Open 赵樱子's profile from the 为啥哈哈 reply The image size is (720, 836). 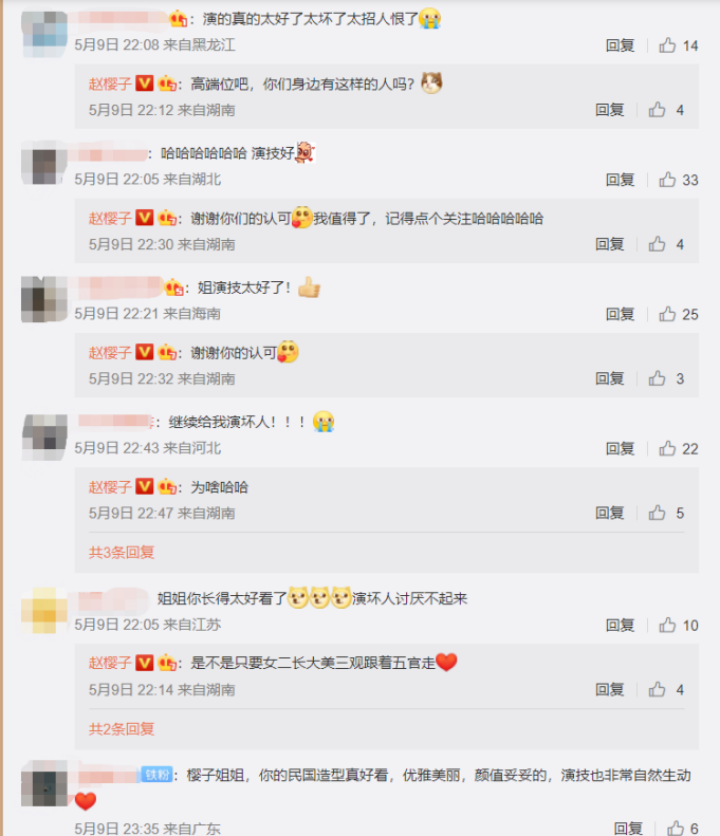pos(110,487)
